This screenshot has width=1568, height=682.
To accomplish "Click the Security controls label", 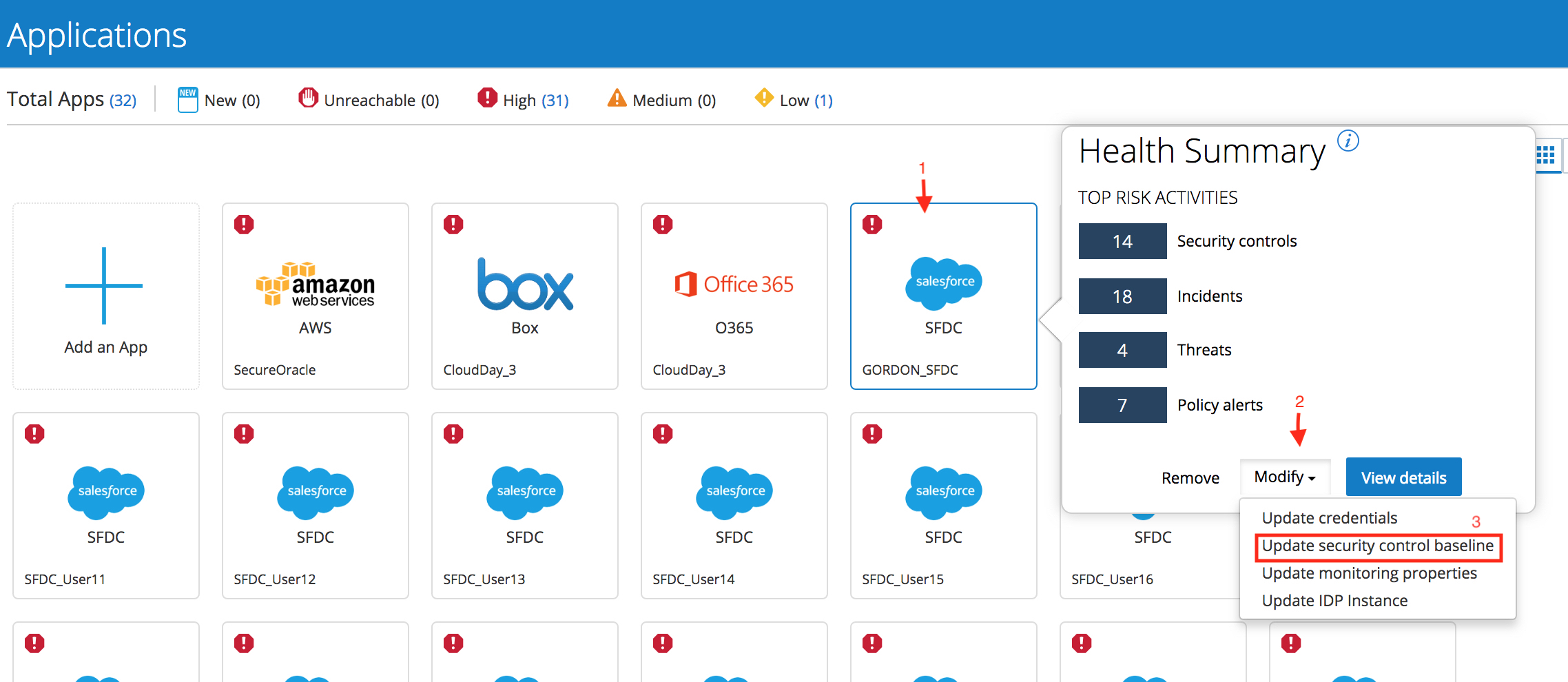I will (x=1237, y=241).
